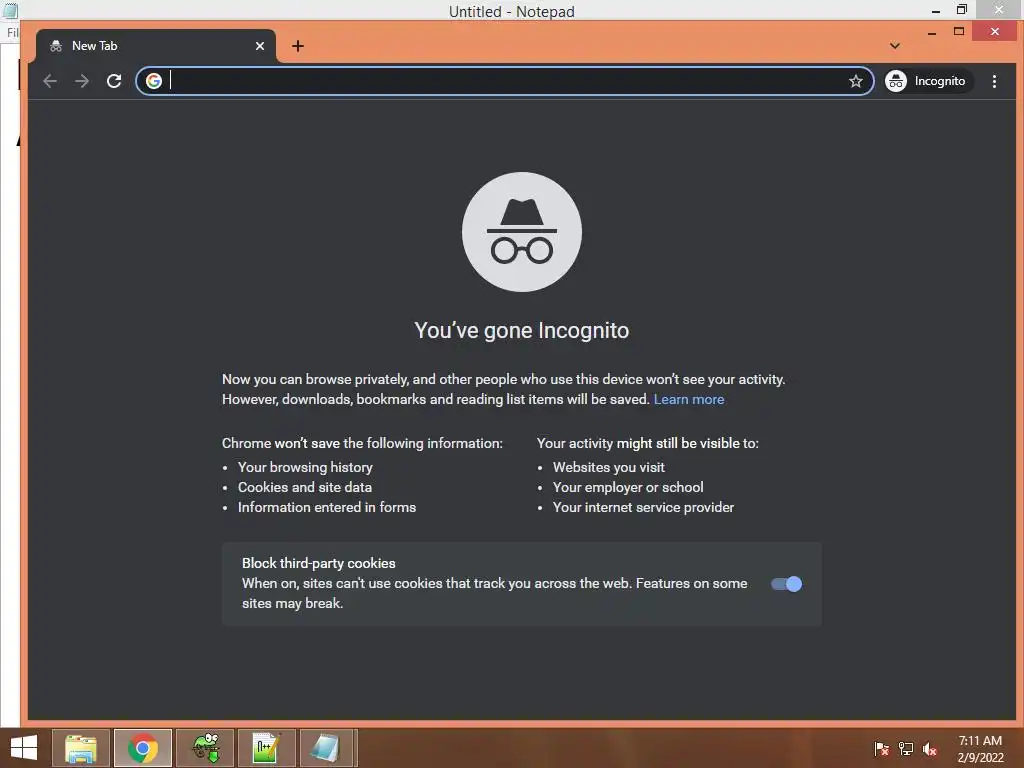Click 'Block third-party cookies' label
Image resolution: width=1024 pixels, height=768 pixels.
(x=319, y=563)
